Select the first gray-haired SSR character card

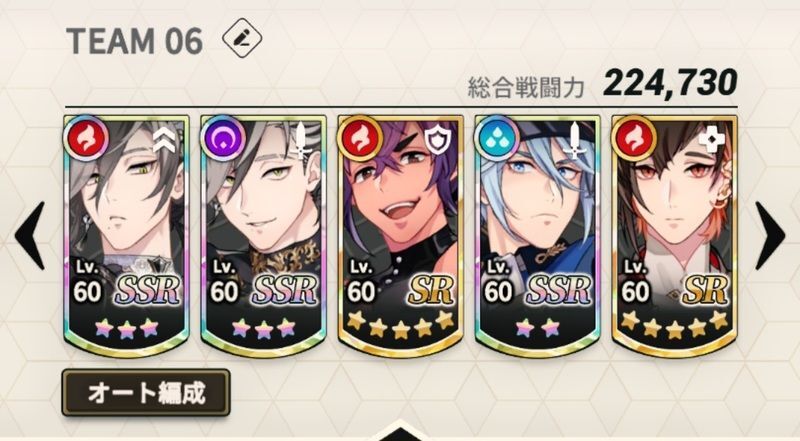pos(126,236)
